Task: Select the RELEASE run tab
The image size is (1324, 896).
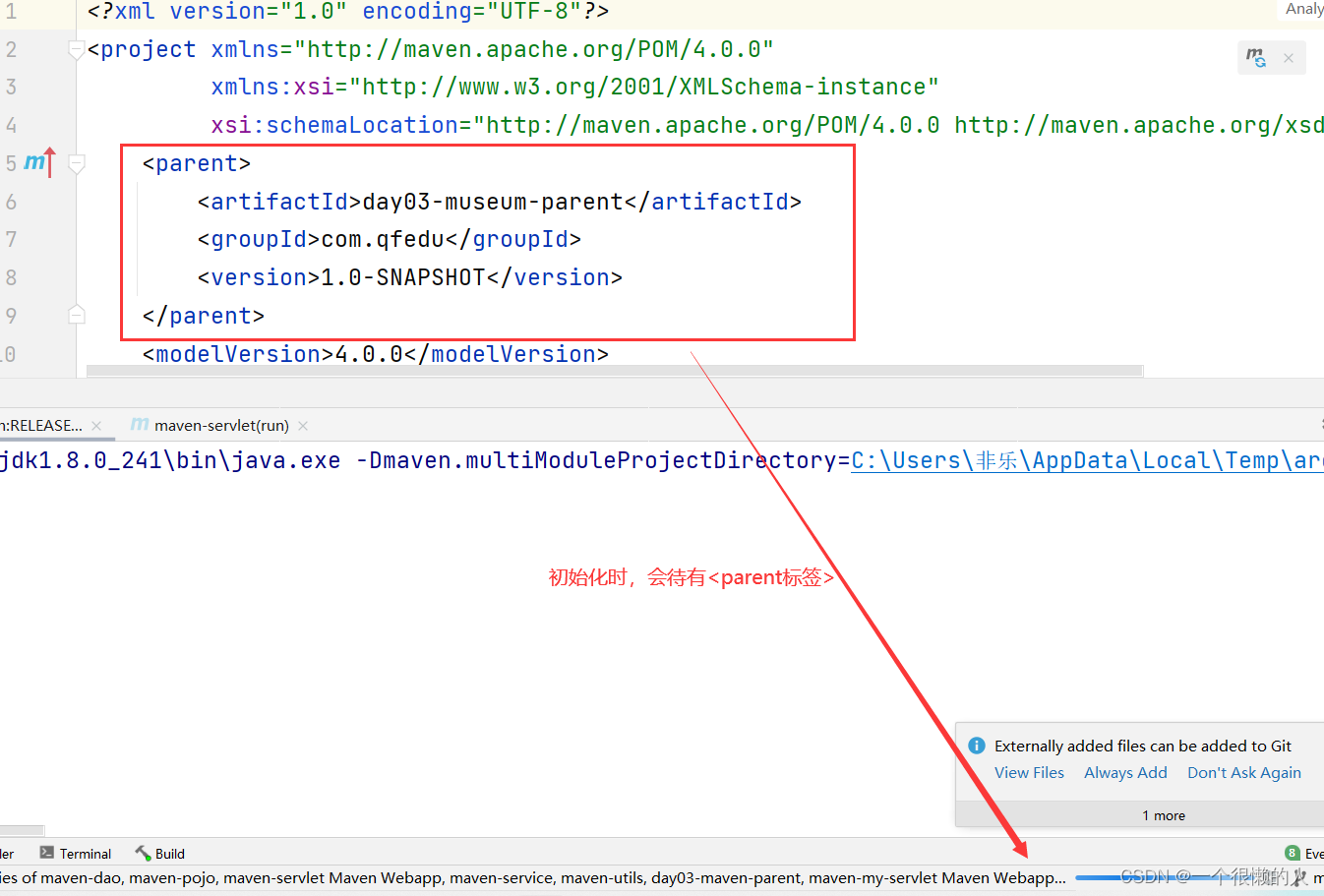Action: click(41, 425)
